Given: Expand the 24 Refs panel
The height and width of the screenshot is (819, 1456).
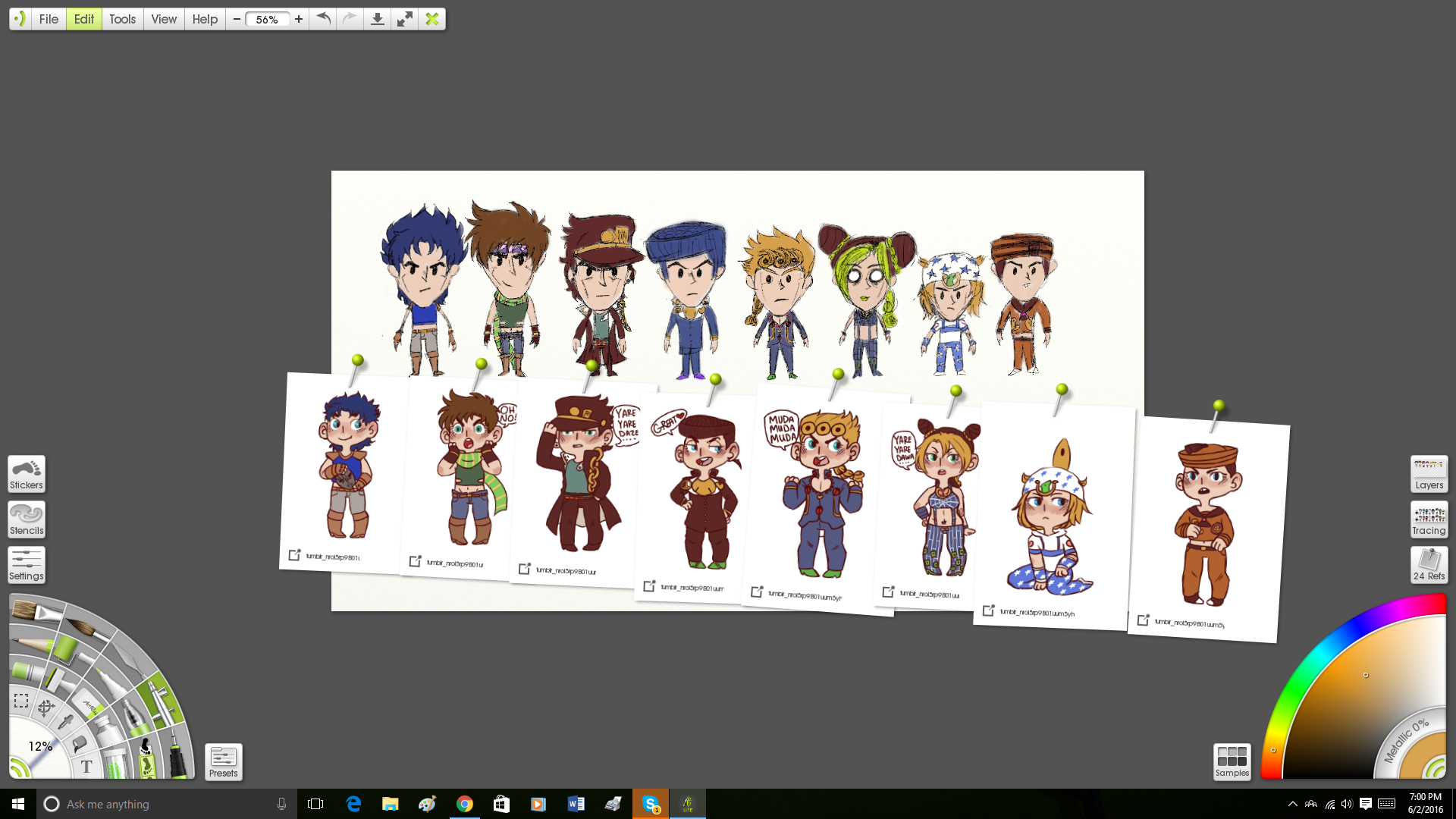Looking at the screenshot, I should pyautogui.click(x=1429, y=565).
